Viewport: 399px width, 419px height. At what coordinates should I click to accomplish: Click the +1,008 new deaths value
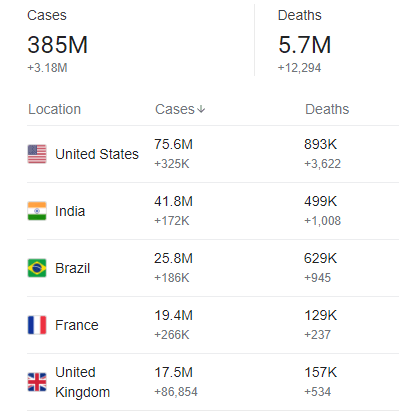(x=322, y=221)
